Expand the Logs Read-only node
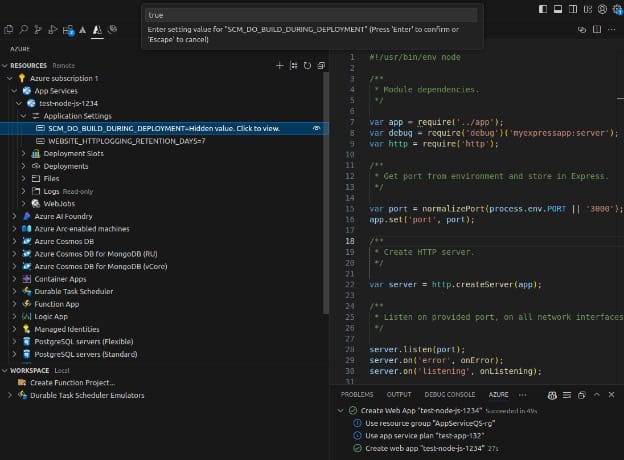 (23, 191)
